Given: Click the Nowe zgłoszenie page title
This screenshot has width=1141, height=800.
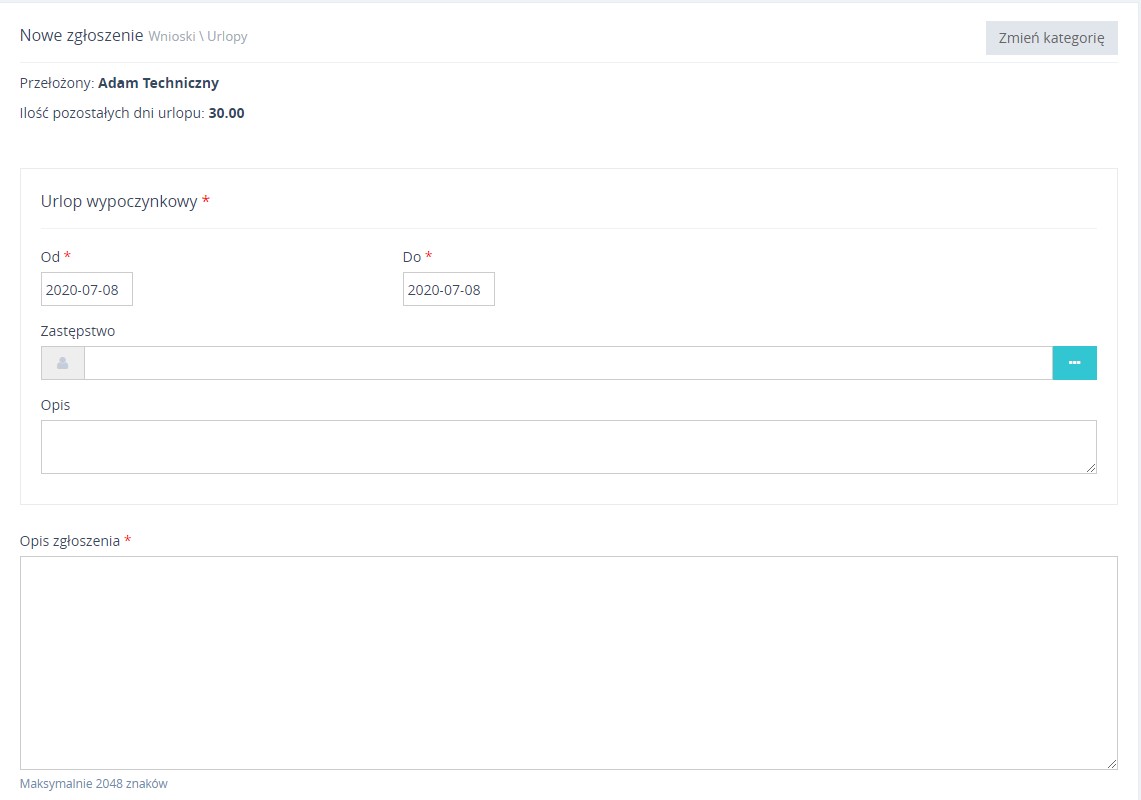Looking at the screenshot, I should [x=81, y=36].
